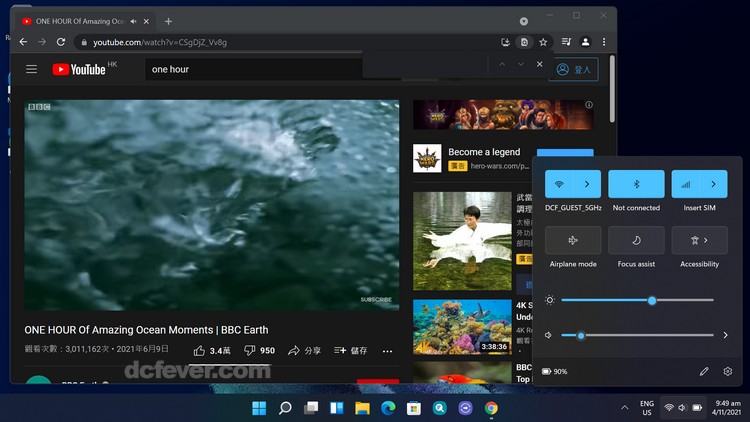Open quick settings edit pencil icon
The width and height of the screenshot is (750, 422).
point(704,371)
